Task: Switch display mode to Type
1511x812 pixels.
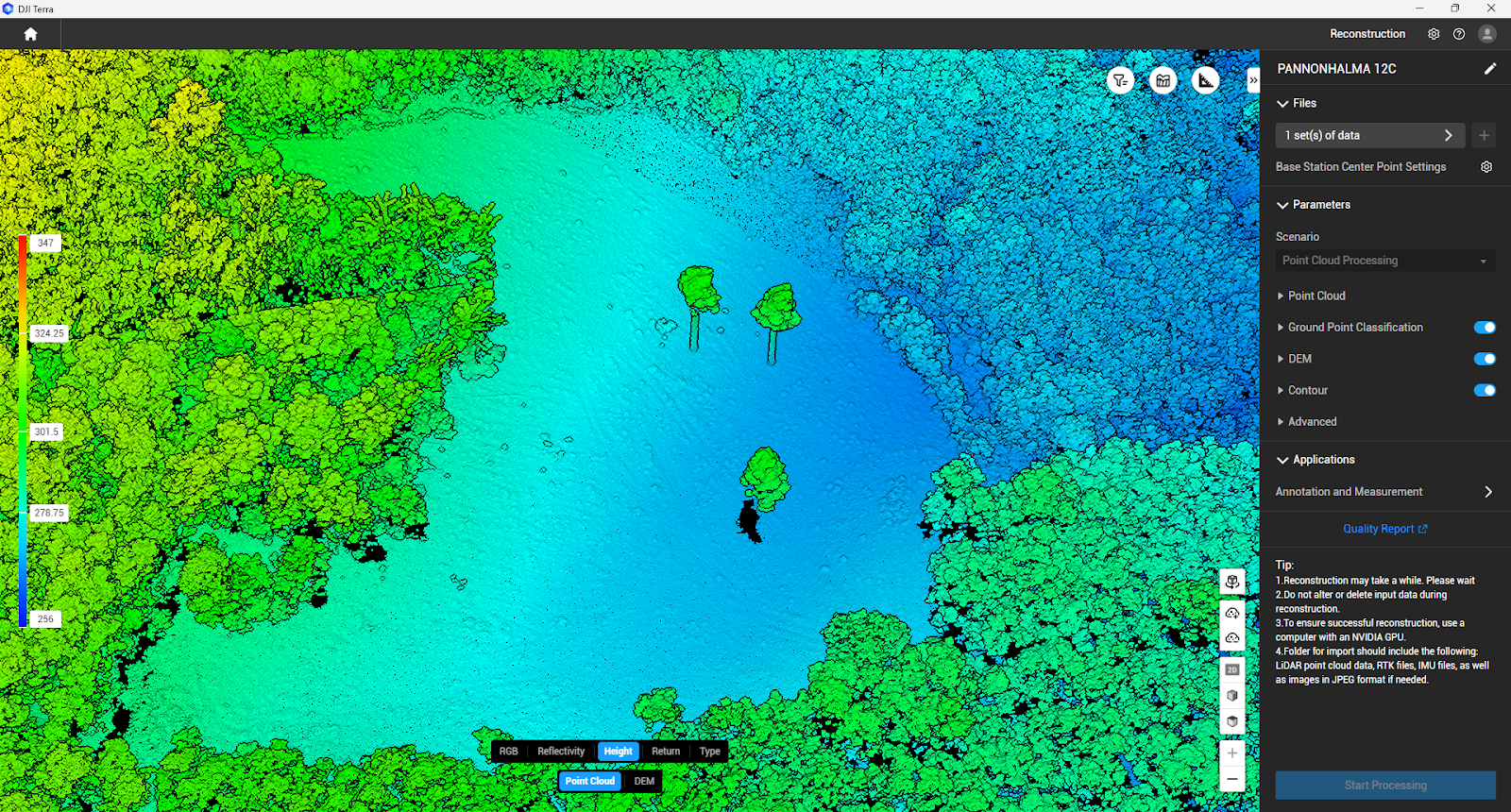Action: pyautogui.click(x=710, y=752)
